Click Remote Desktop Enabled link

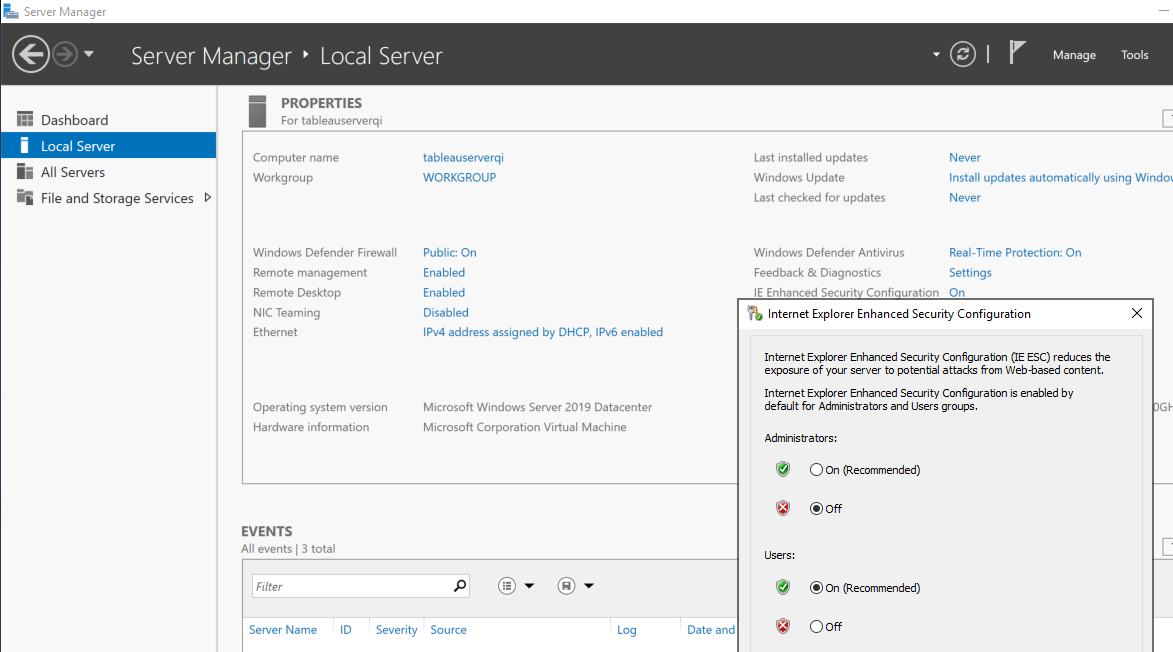point(444,292)
